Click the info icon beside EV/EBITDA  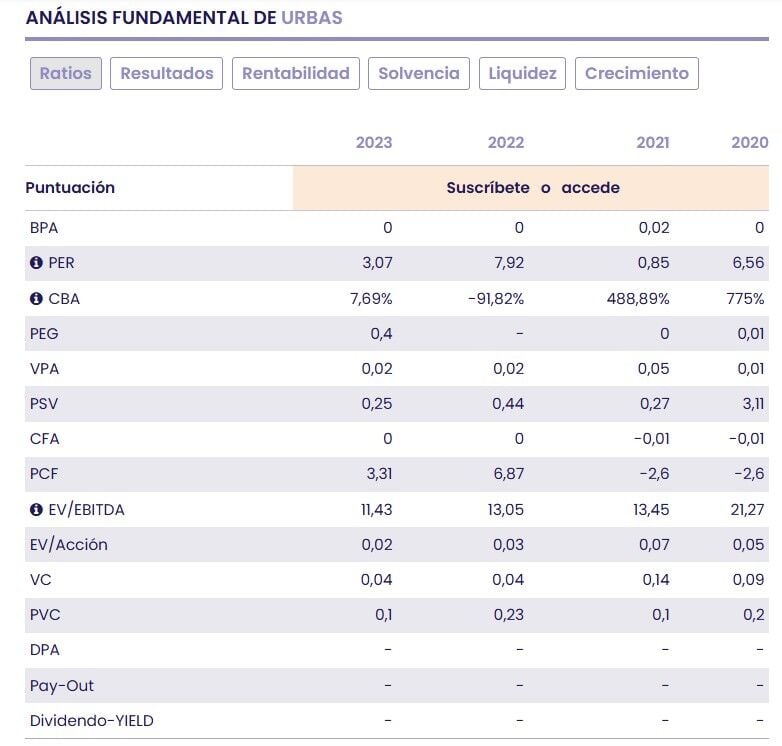tap(37, 510)
